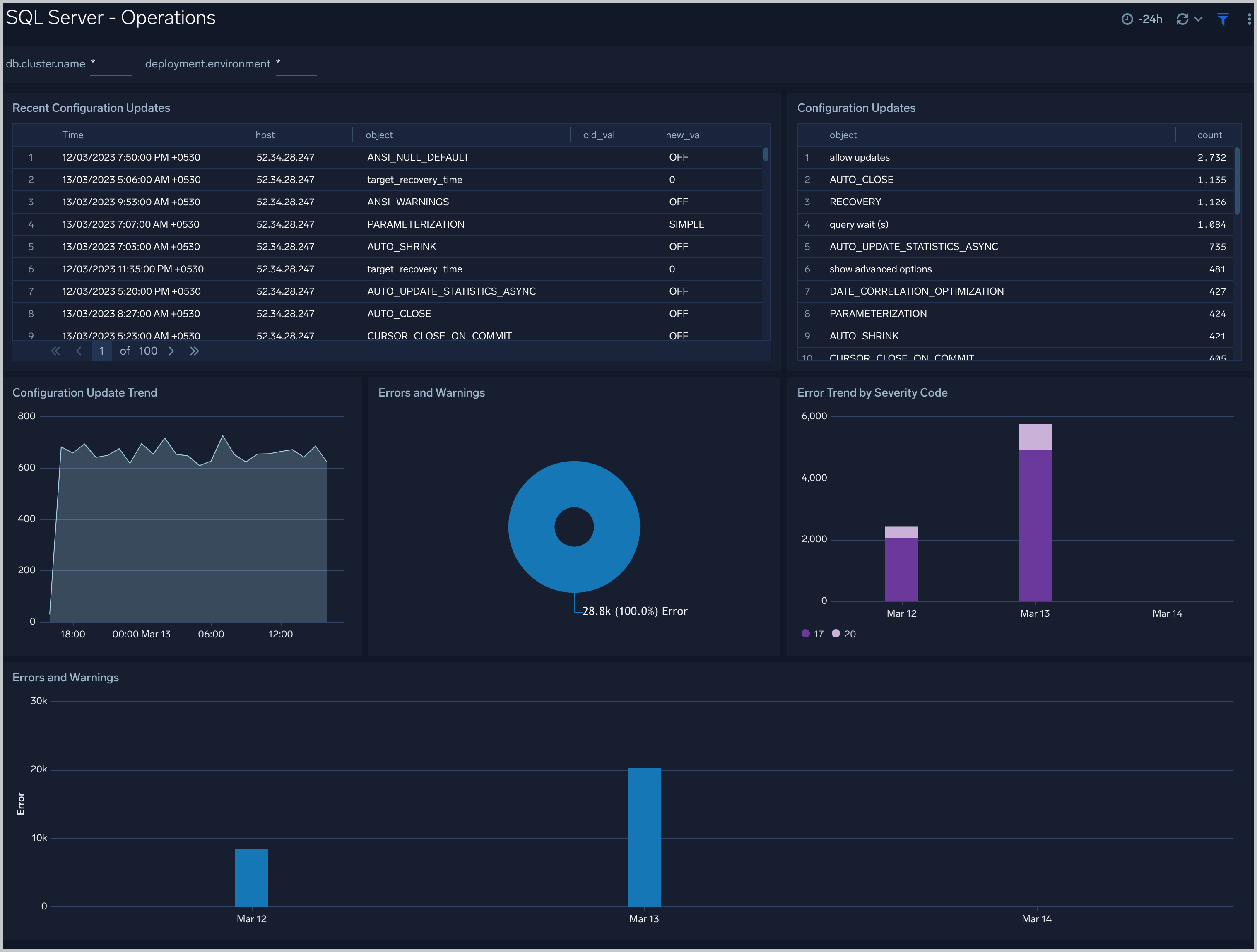The width and height of the screenshot is (1257, 952).
Task: Click the AUTO_UPDATE_STATISTICS_ASYNC row in Configuration Updates
Action: pos(1016,247)
